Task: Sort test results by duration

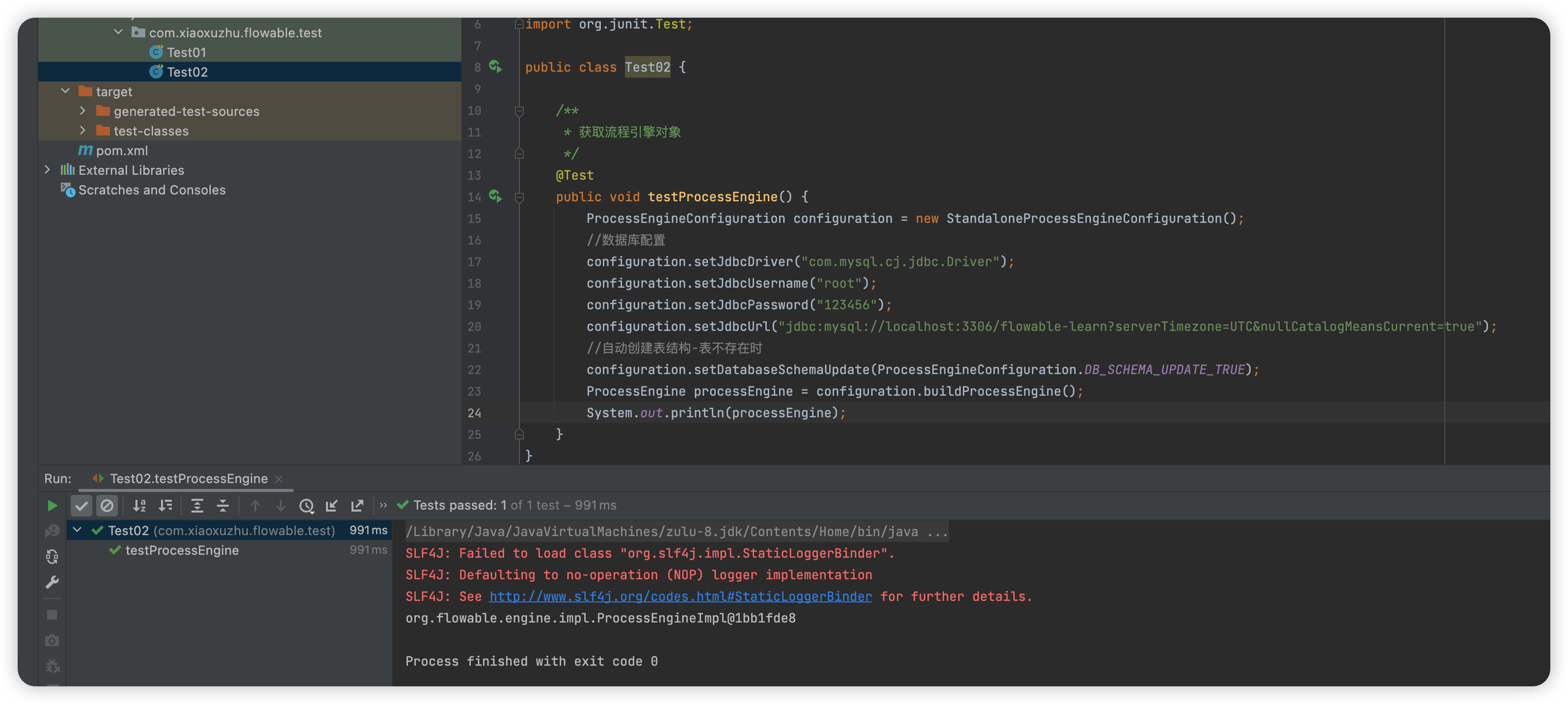Action: tap(165, 505)
